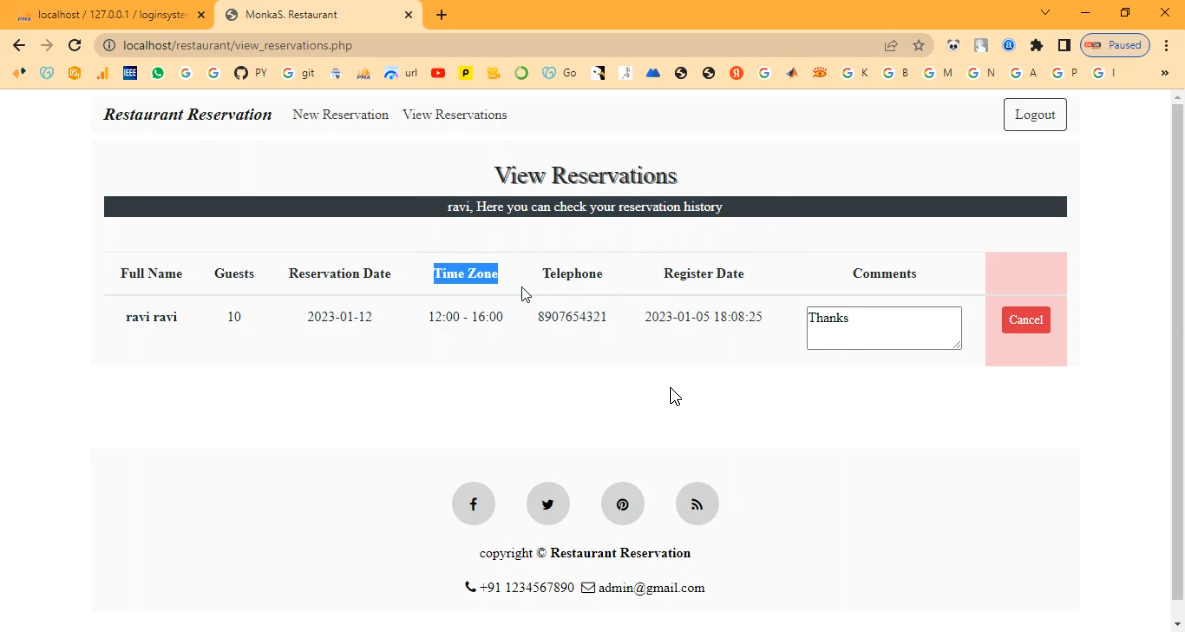Viewport: 1185px width, 632px height.
Task: Open the YouTube bookmark icon
Action: 438,73
